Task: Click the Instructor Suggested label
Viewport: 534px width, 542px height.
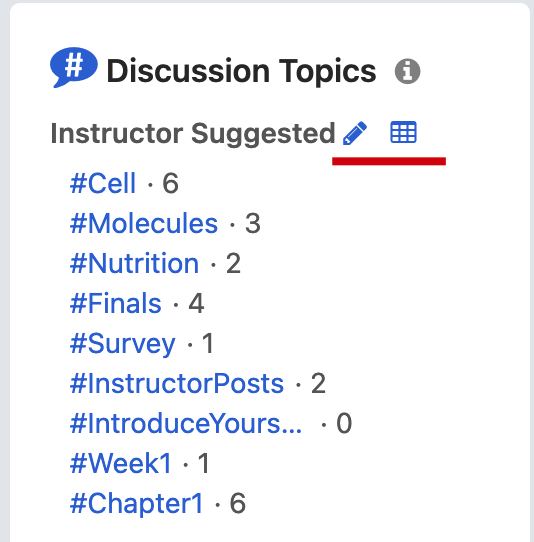Action: pos(193,133)
